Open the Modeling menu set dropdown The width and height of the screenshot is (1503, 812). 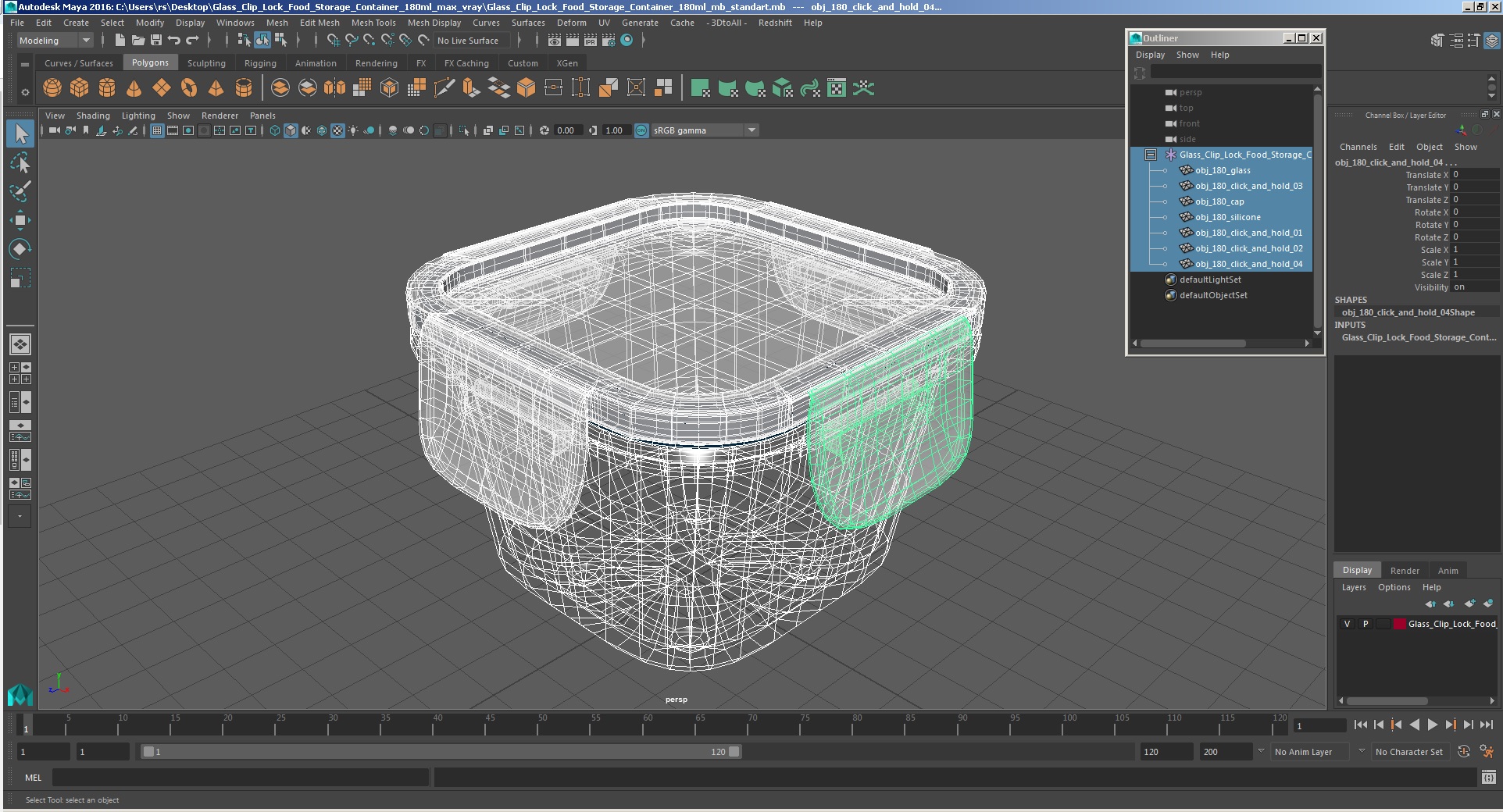point(55,41)
